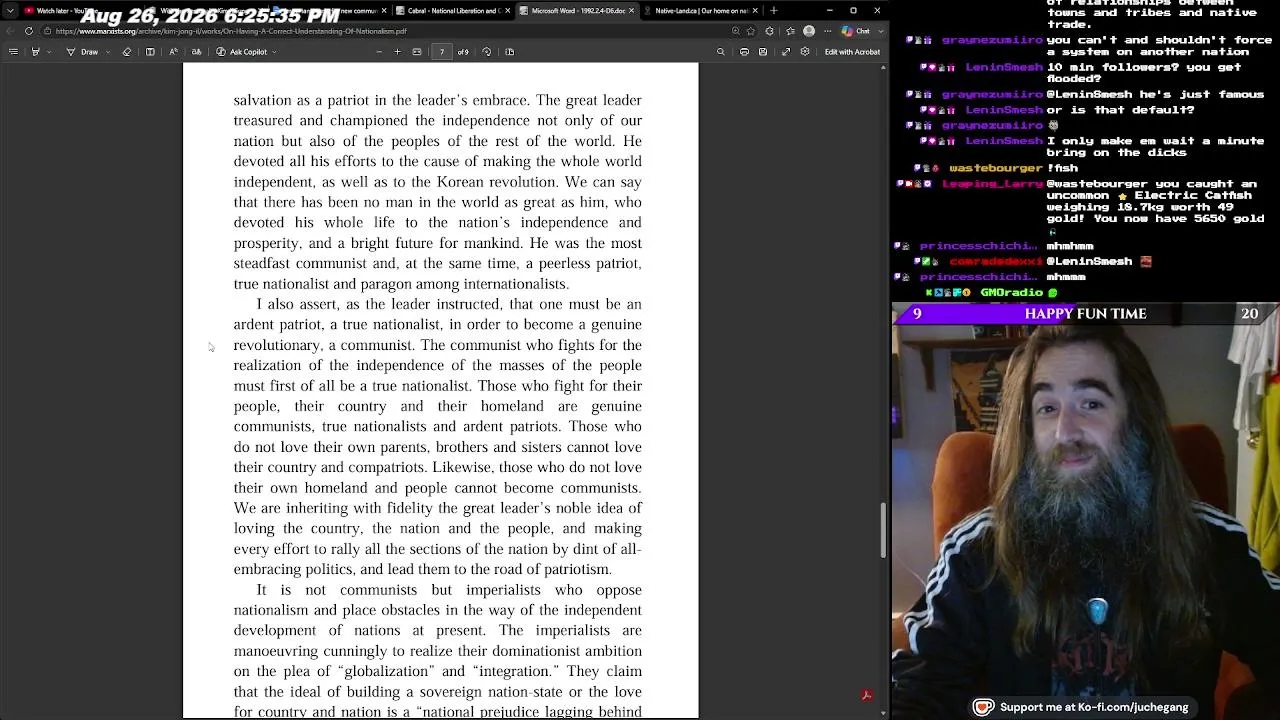Switch to Watch later YouTube tab
The height and width of the screenshot is (720, 1280).
pyautogui.click(x=66, y=11)
